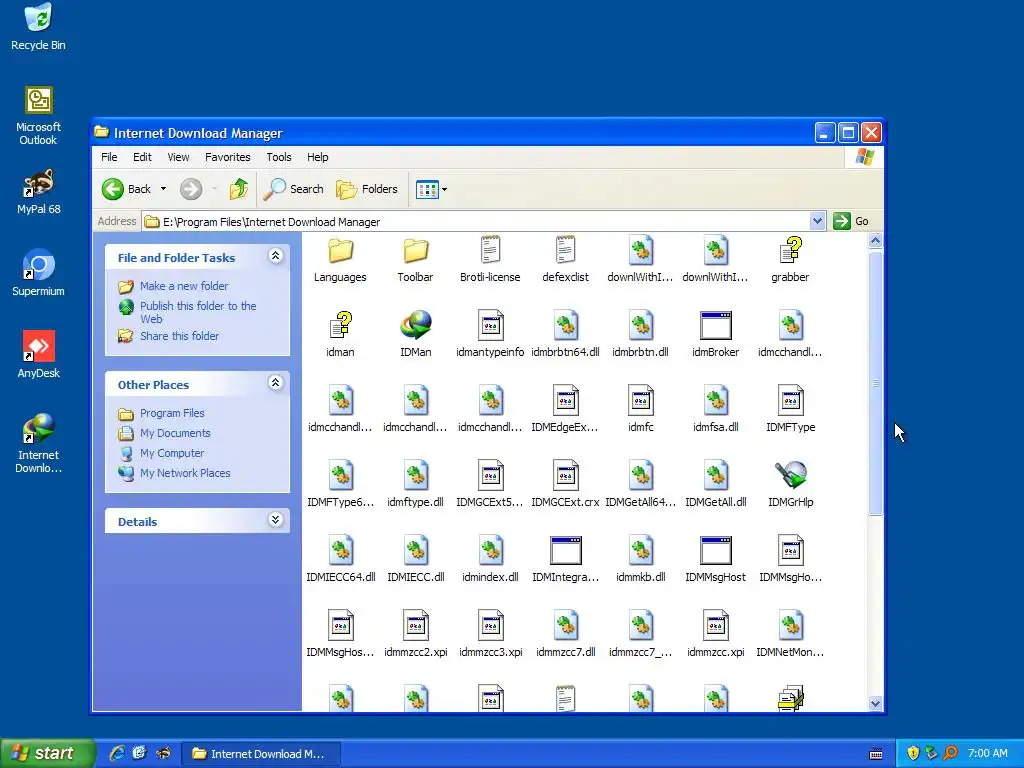
Task: Go to Program Files in Other Places
Action: click(x=172, y=413)
